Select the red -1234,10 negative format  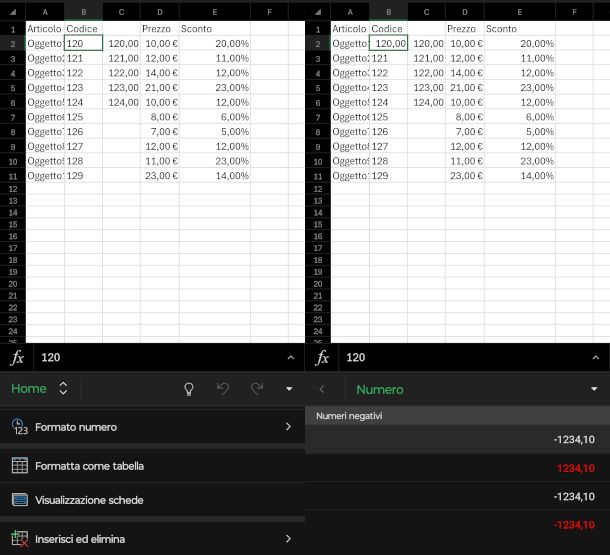pyautogui.click(x=458, y=525)
